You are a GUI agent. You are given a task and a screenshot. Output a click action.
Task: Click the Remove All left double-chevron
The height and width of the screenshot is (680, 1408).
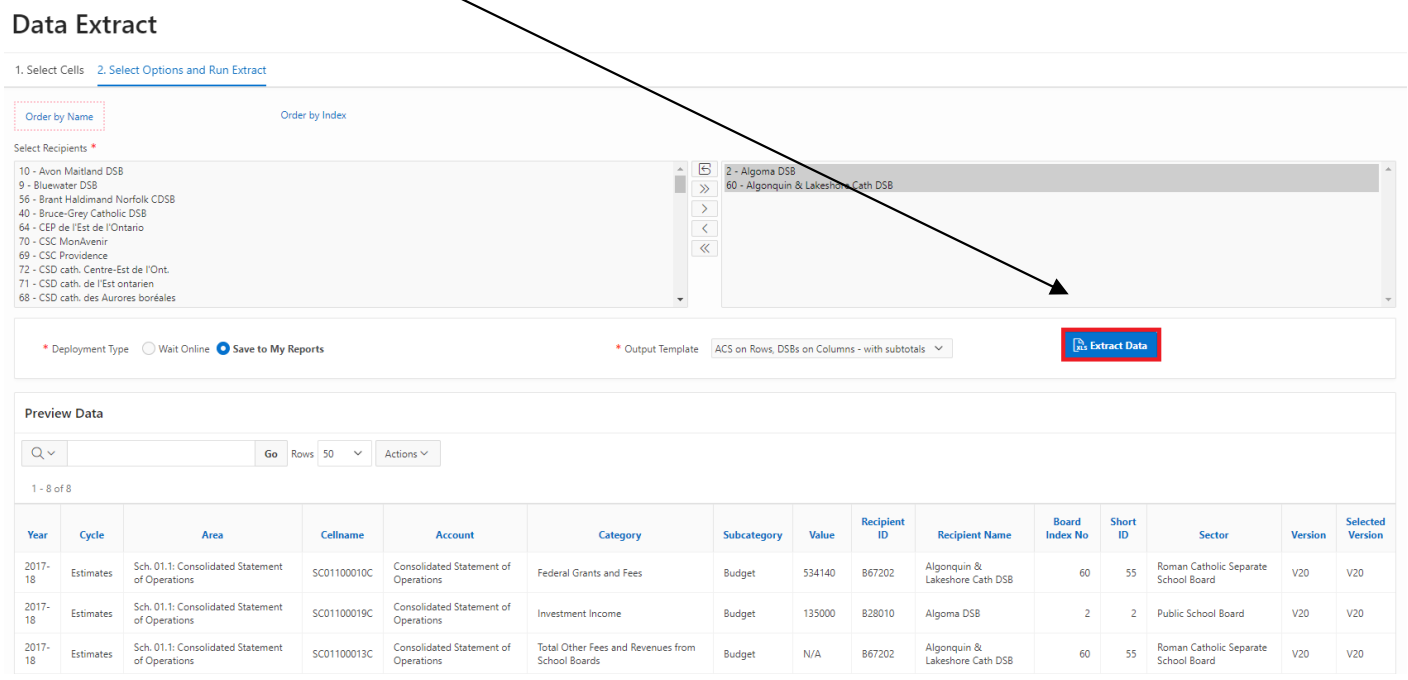[x=704, y=248]
